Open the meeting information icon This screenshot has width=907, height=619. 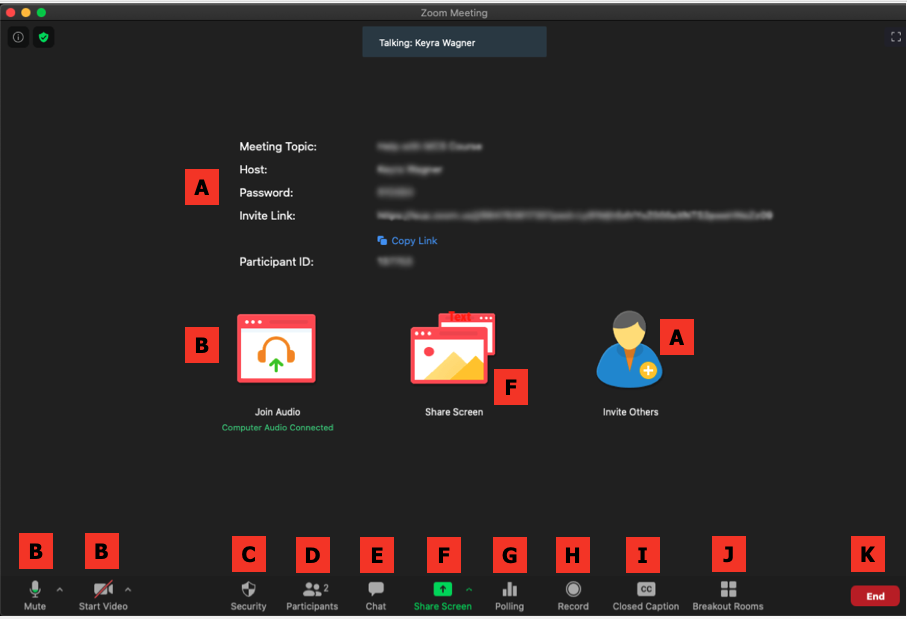tap(19, 37)
